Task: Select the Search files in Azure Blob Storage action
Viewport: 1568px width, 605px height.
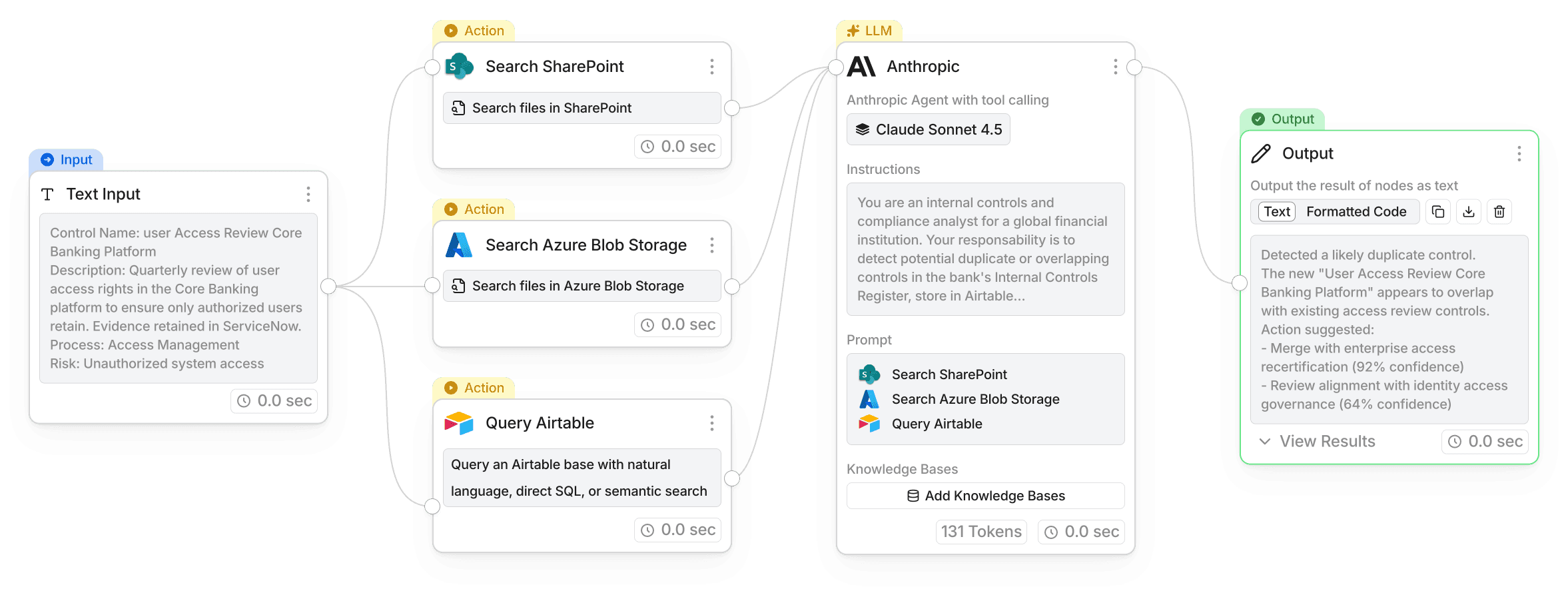Action: 582,286
